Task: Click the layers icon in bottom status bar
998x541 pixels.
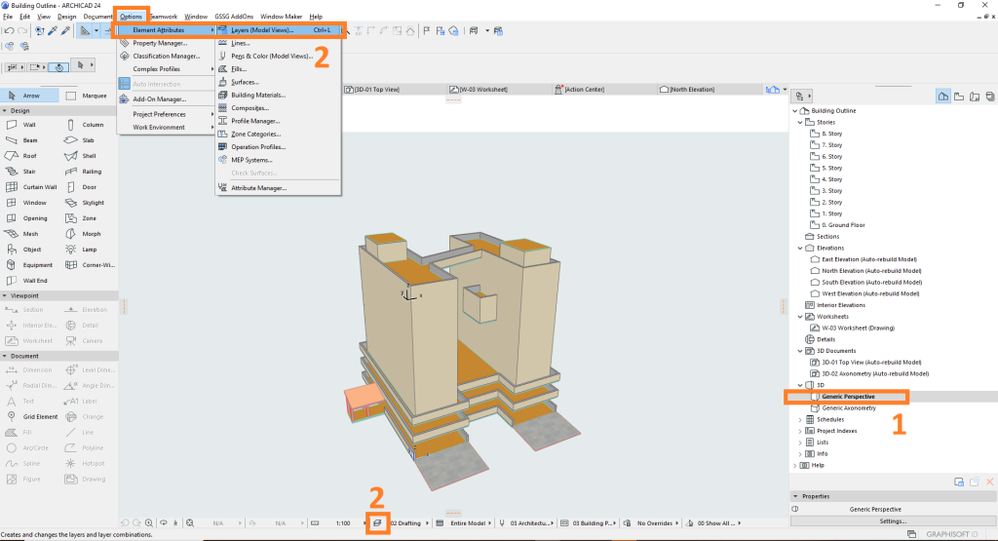Action: (377, 523)
